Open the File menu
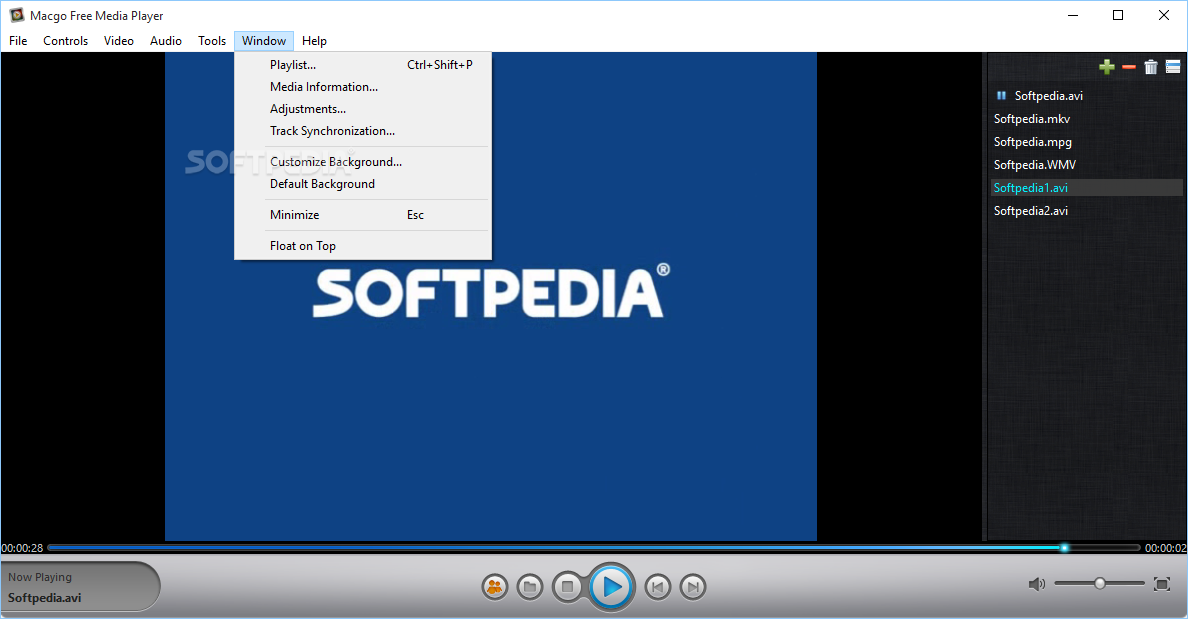 (x=18, y=41)
